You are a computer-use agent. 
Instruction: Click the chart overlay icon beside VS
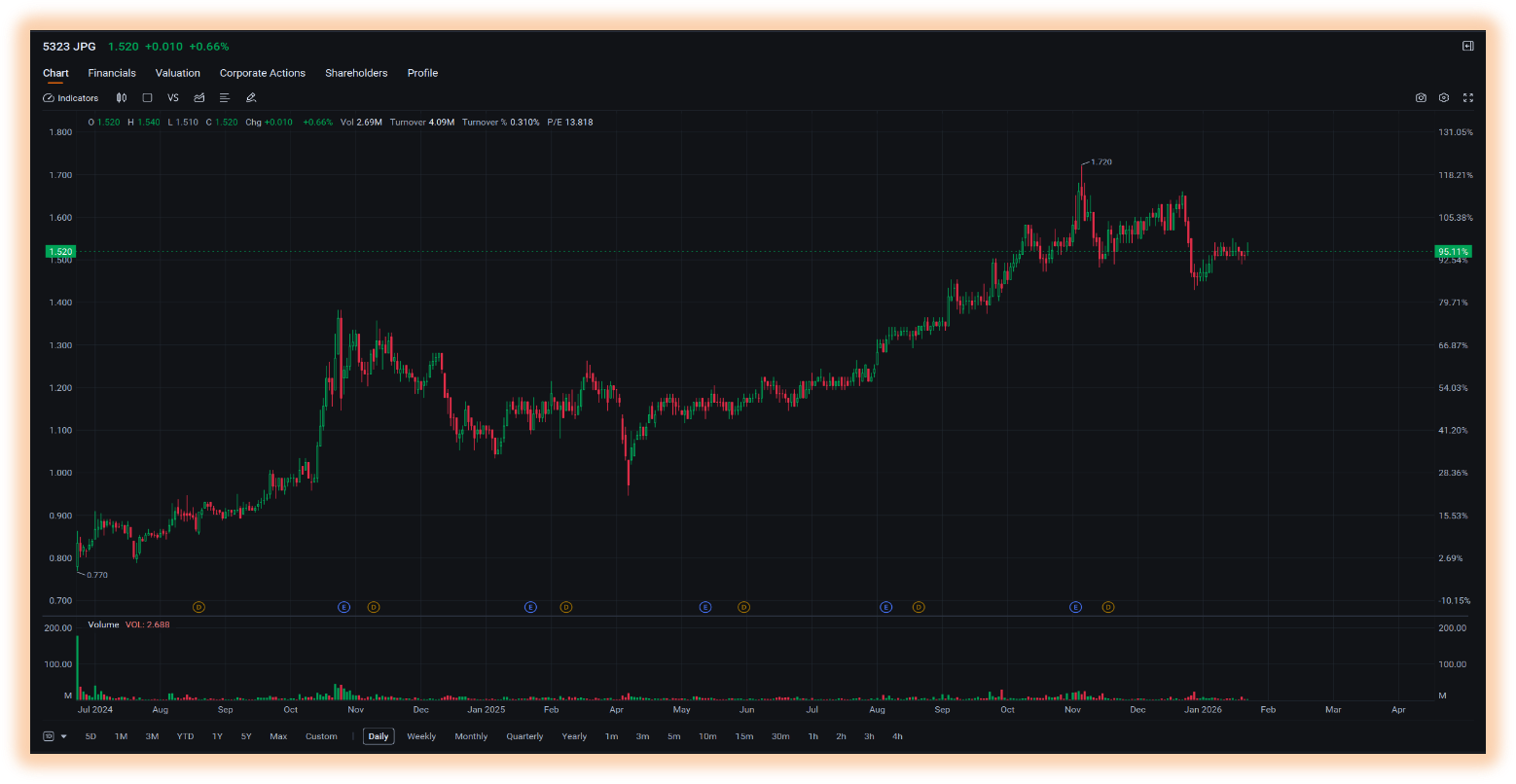[x=199, y=98]
